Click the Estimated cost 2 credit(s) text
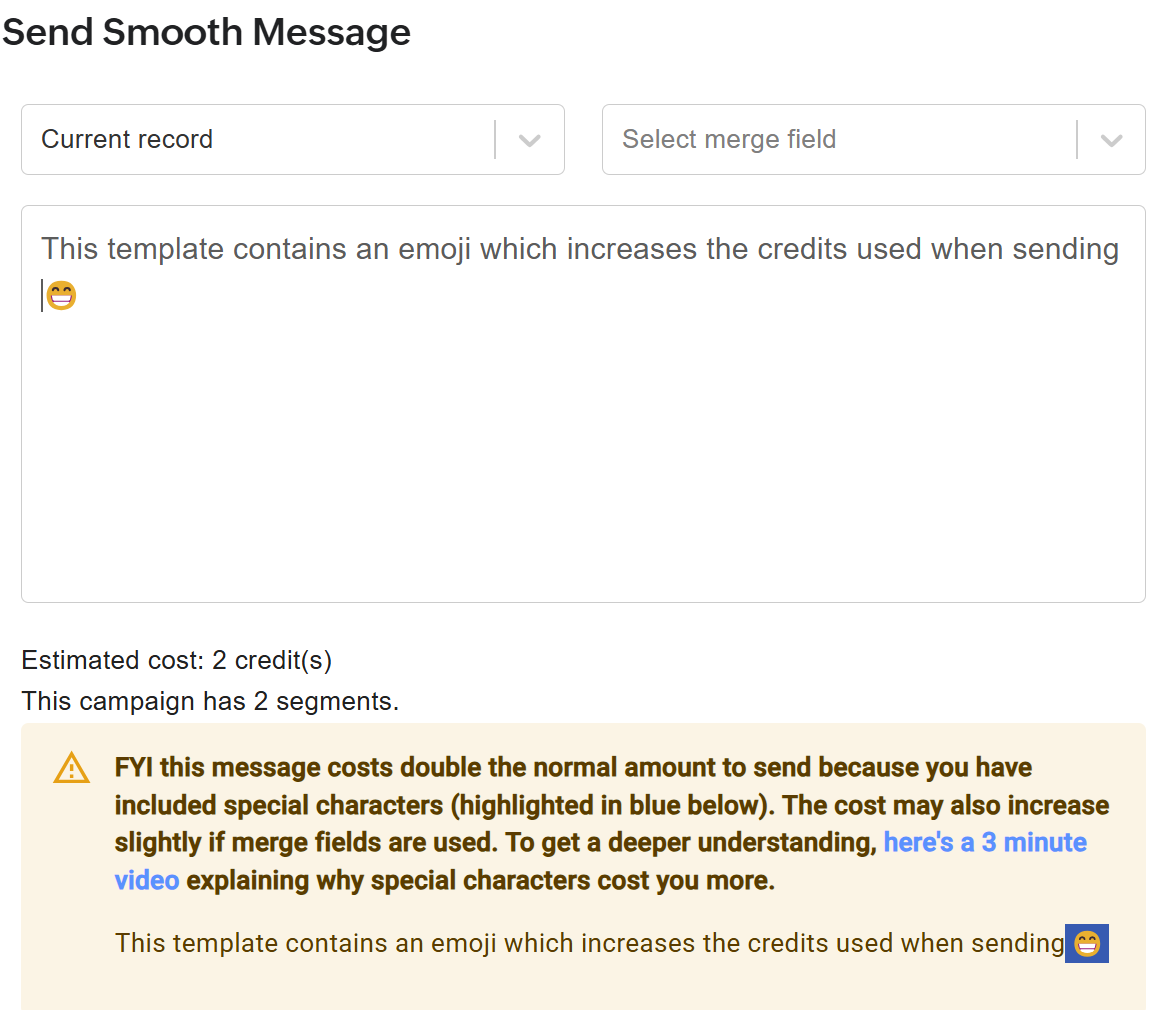This screenshot has width=1157, height=1010. click(x=177, y=660)
